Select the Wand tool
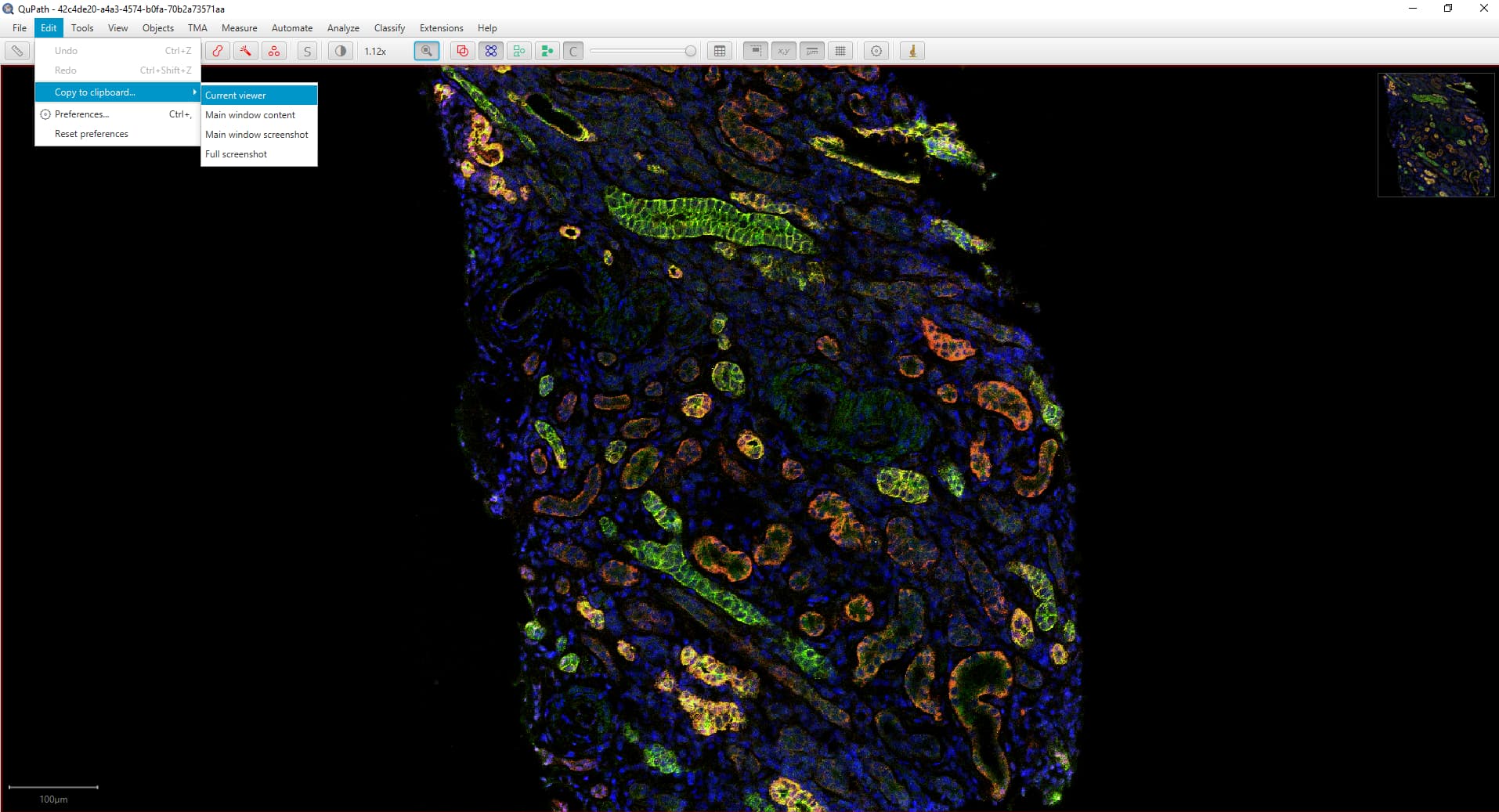Image resolution: width=1499 pixels, height=812 pixels. coord(246,51)
